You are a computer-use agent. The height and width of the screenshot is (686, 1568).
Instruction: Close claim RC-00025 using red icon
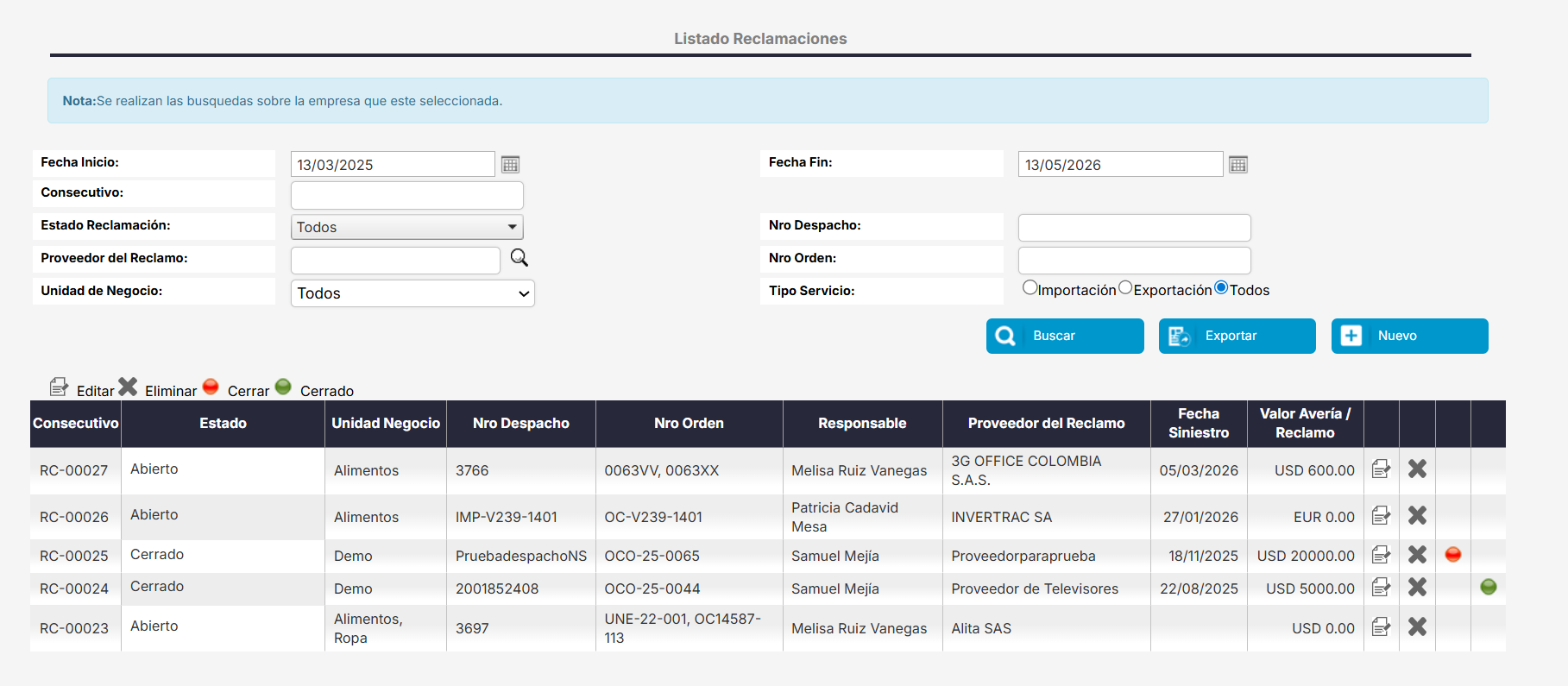click(1452, 555)
